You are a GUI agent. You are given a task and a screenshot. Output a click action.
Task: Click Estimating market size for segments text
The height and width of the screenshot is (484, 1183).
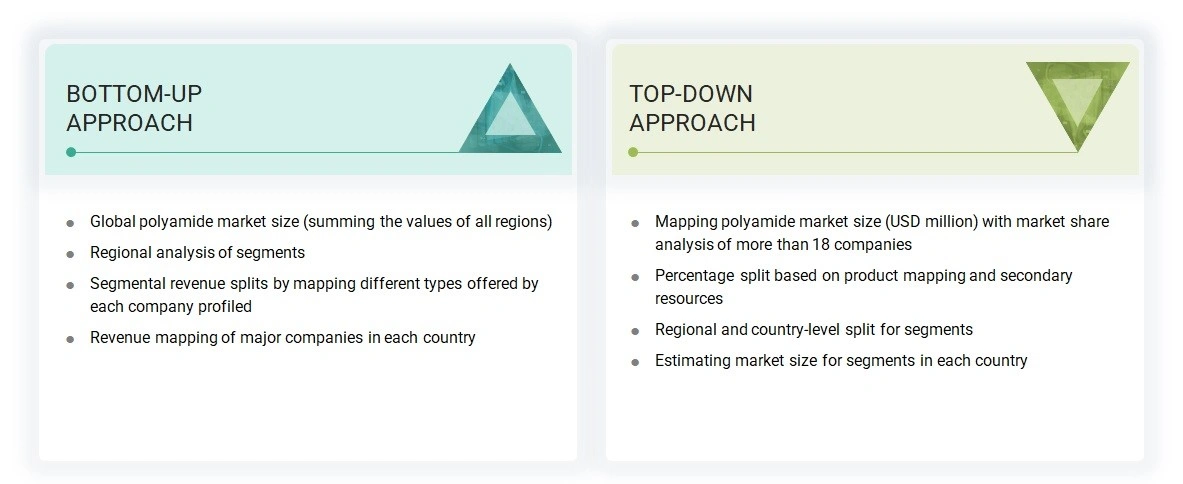pyautogui.click(x=840, y=360)
